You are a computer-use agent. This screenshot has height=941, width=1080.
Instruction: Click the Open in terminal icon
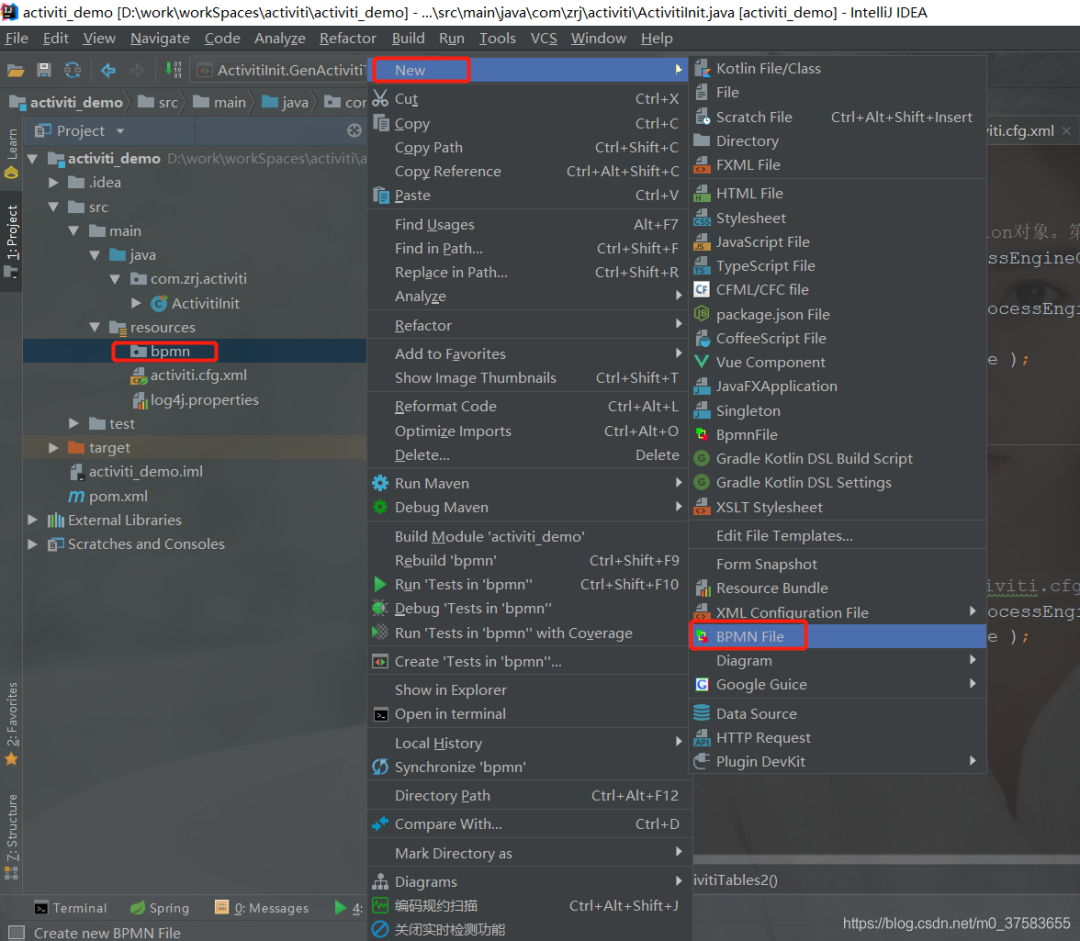click(380, 714)
